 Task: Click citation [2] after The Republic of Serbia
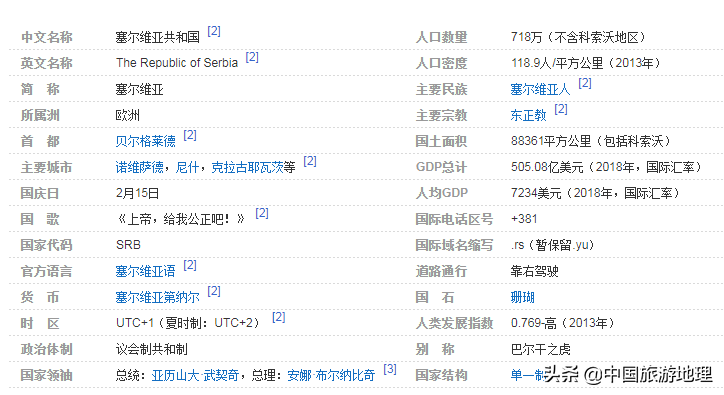click(252, 57)
